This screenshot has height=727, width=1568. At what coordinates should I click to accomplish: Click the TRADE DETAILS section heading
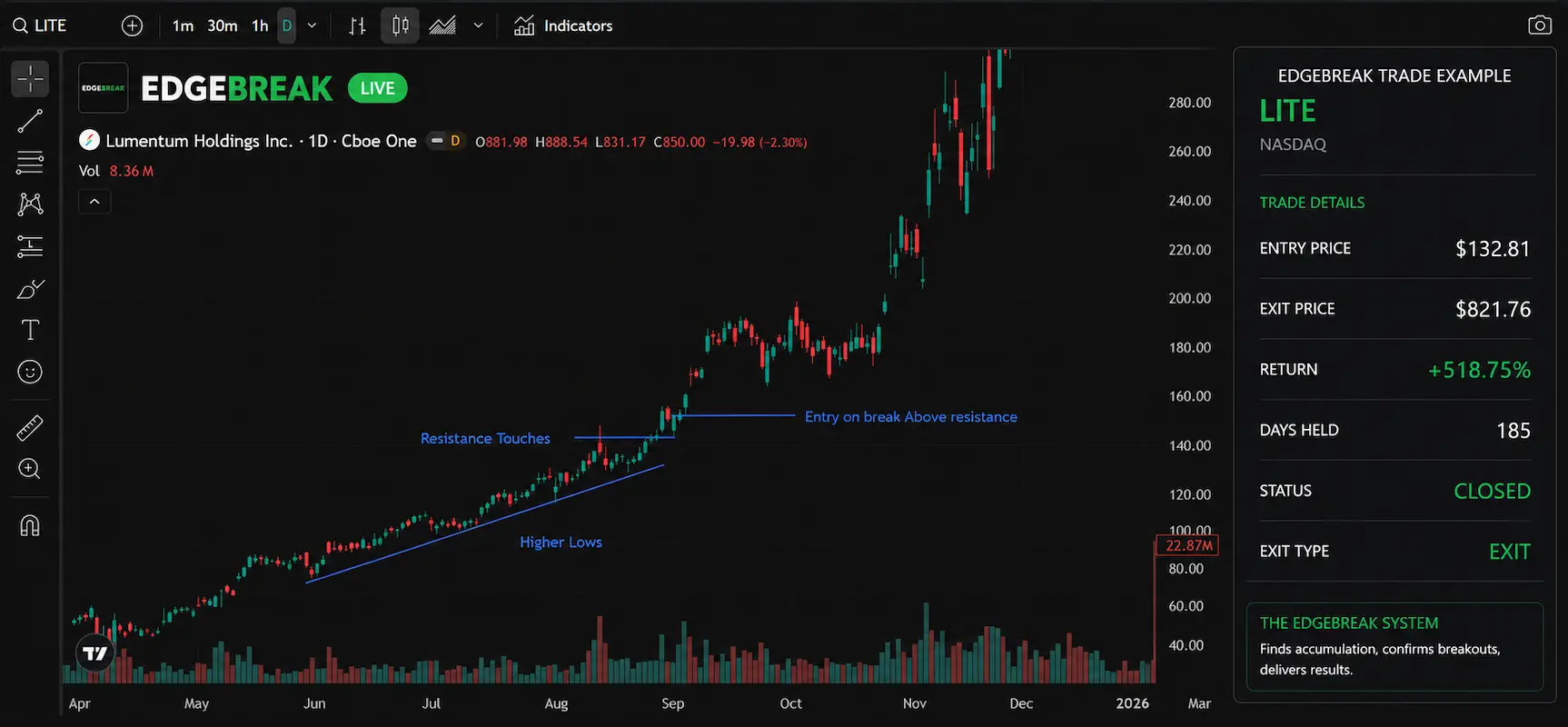[1312, 203]
